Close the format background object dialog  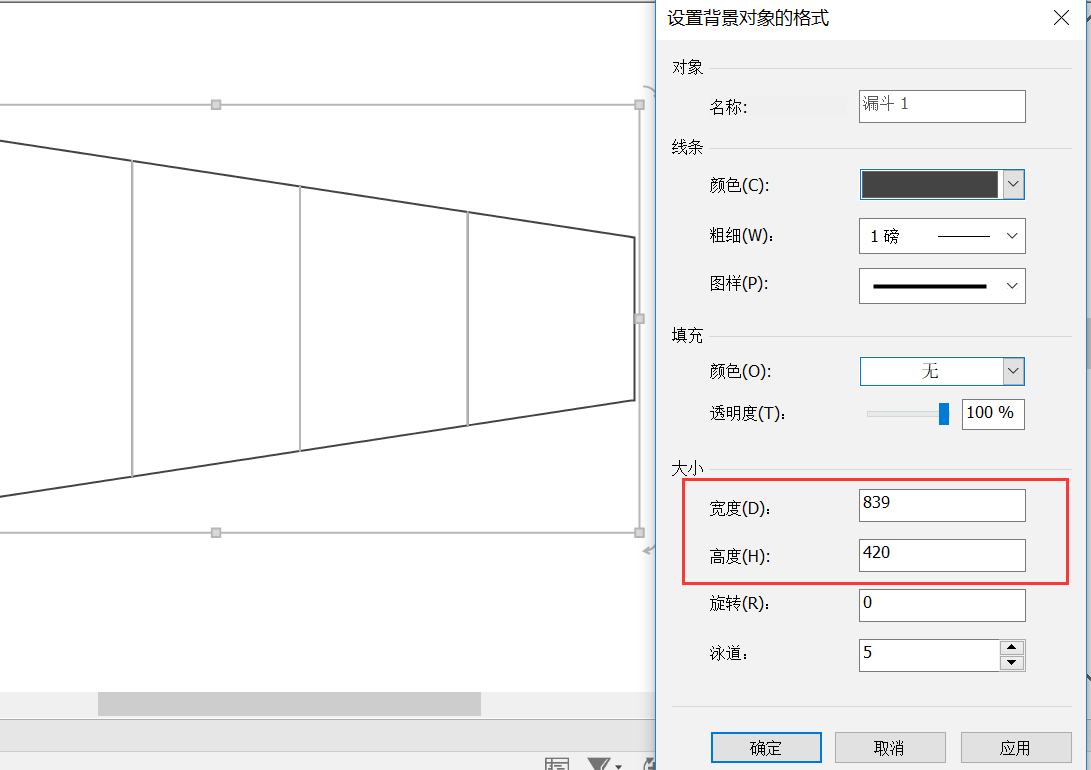1060,18
